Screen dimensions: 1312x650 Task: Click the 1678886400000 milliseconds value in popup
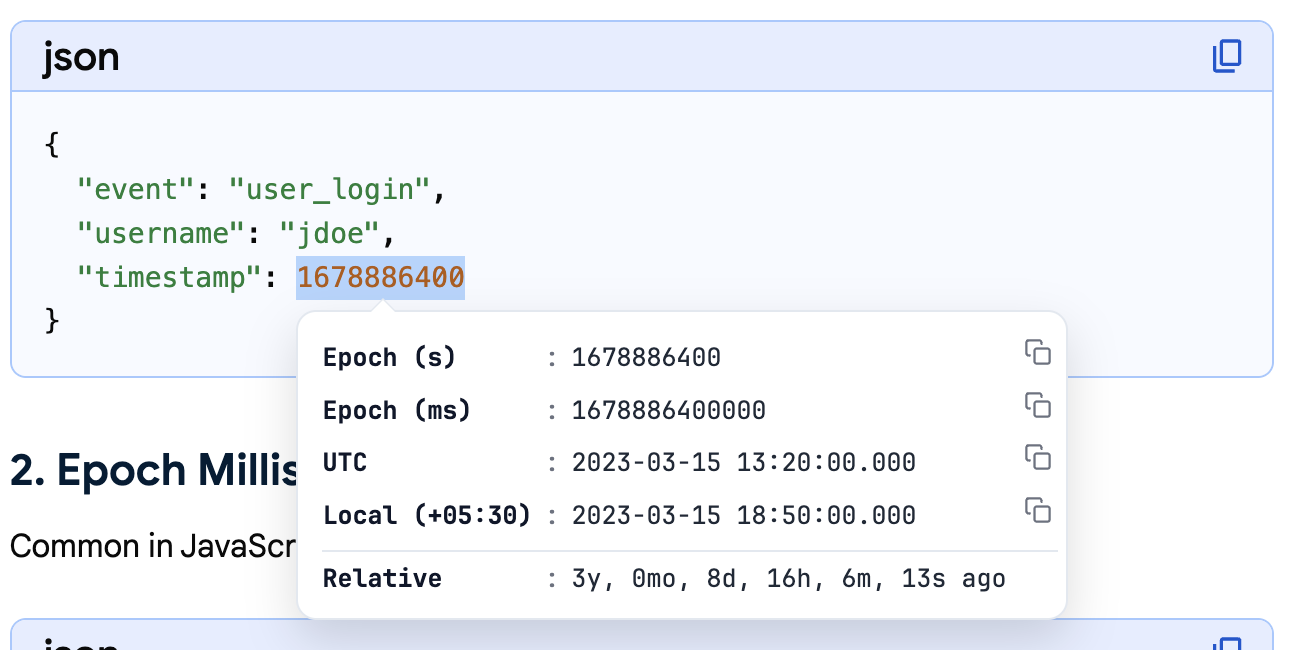click(x=668, y=410)
